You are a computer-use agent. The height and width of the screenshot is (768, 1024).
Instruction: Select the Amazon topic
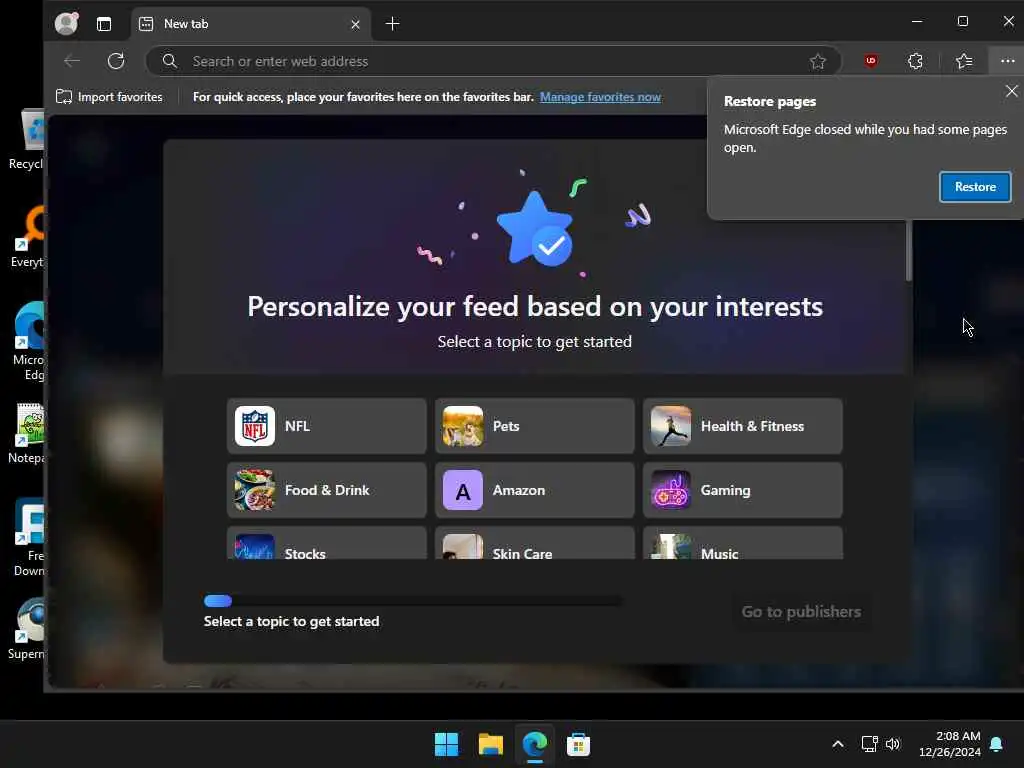point(535,490)
